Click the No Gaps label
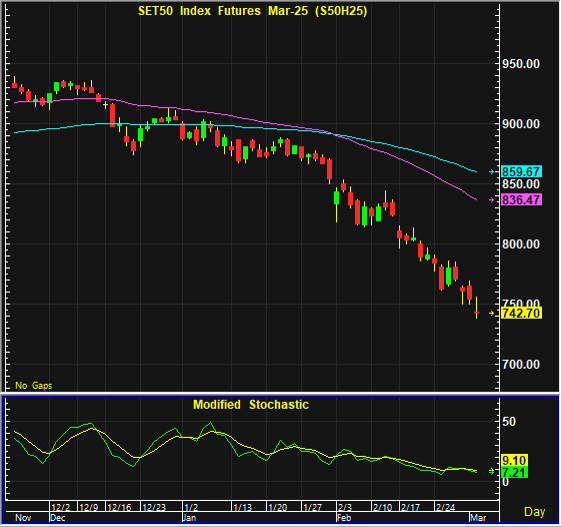This screenshot has width=561, height=527. pos(34,386)
